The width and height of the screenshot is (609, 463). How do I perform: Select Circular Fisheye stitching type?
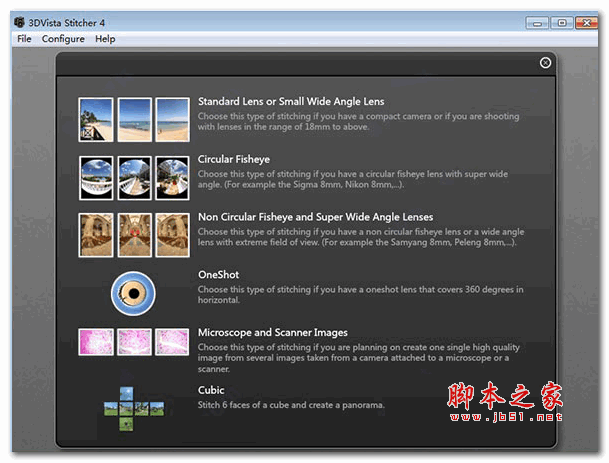click(234, 159)
